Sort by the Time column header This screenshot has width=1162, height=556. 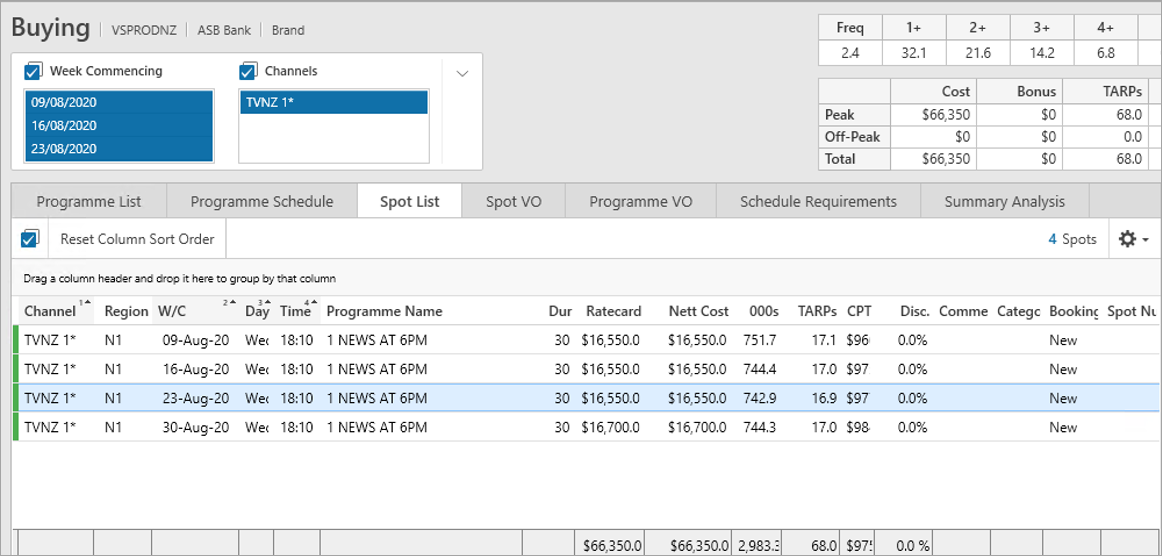pyautogui.click(x=298, y=311)
